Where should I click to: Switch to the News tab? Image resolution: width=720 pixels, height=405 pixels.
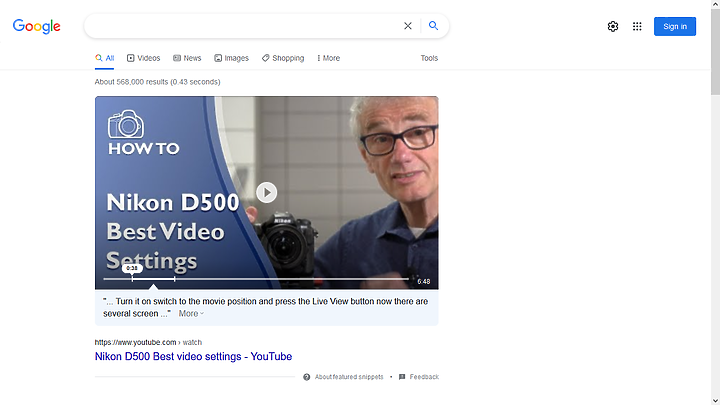(x=187, y=58)
